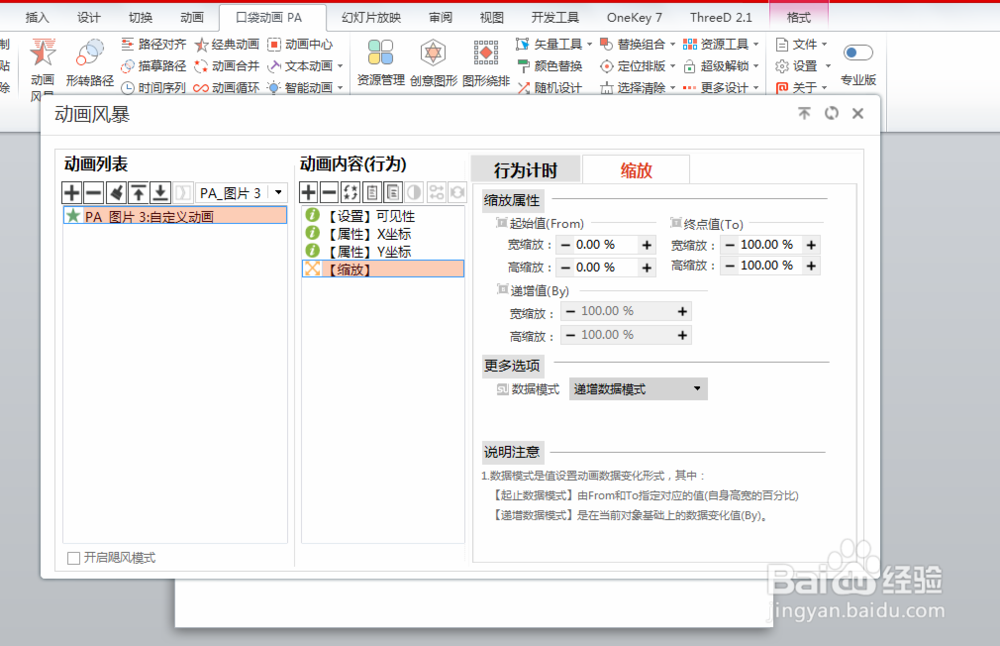Remove selected behavior using minus icon in 动画内容

(x=328, y=192)
